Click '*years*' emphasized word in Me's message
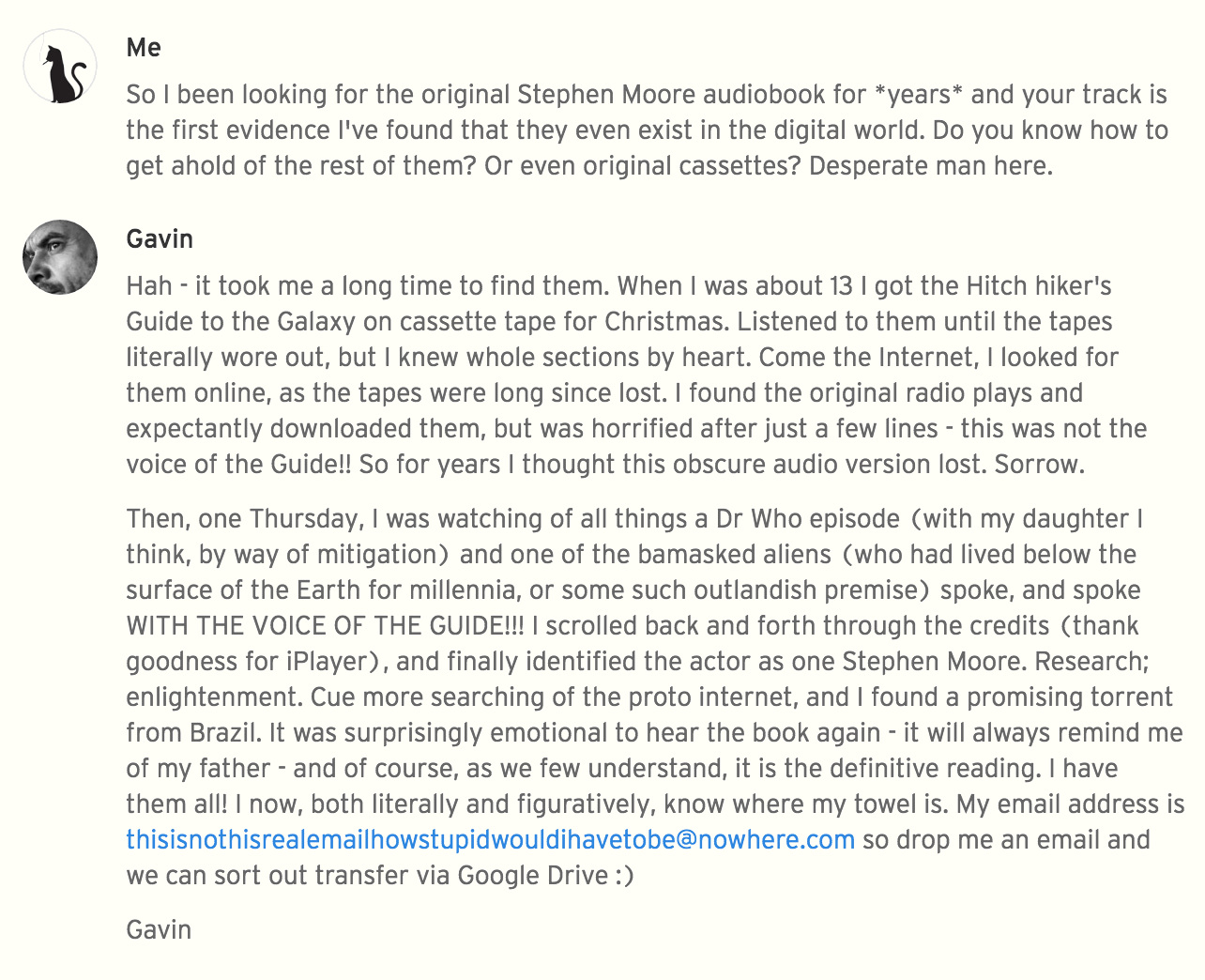This screenshot has height=980, width=1205. click(918, 95)
